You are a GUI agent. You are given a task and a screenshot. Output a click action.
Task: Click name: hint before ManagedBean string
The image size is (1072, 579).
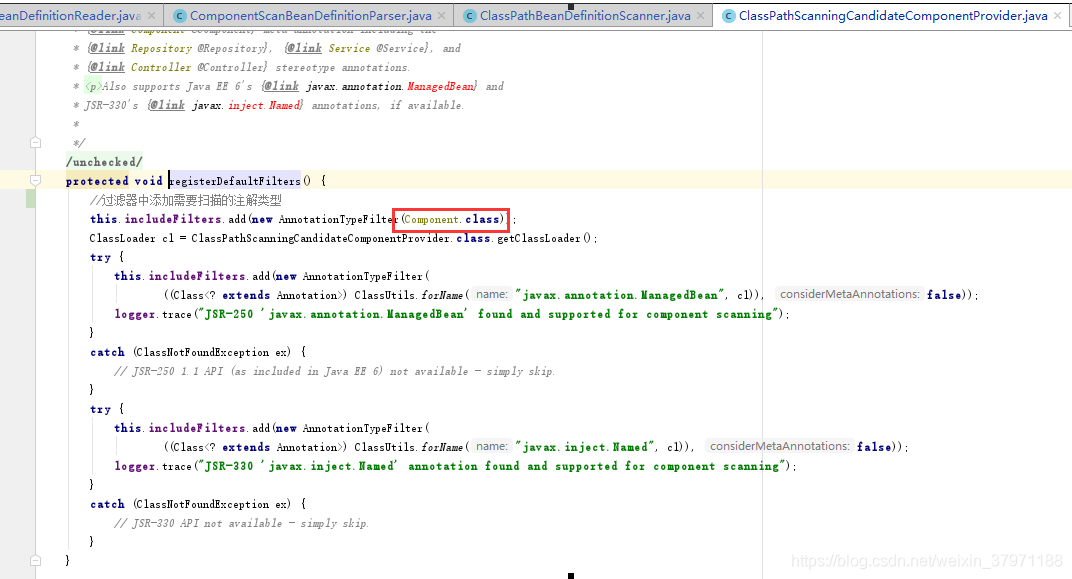(x=492, y=295)
